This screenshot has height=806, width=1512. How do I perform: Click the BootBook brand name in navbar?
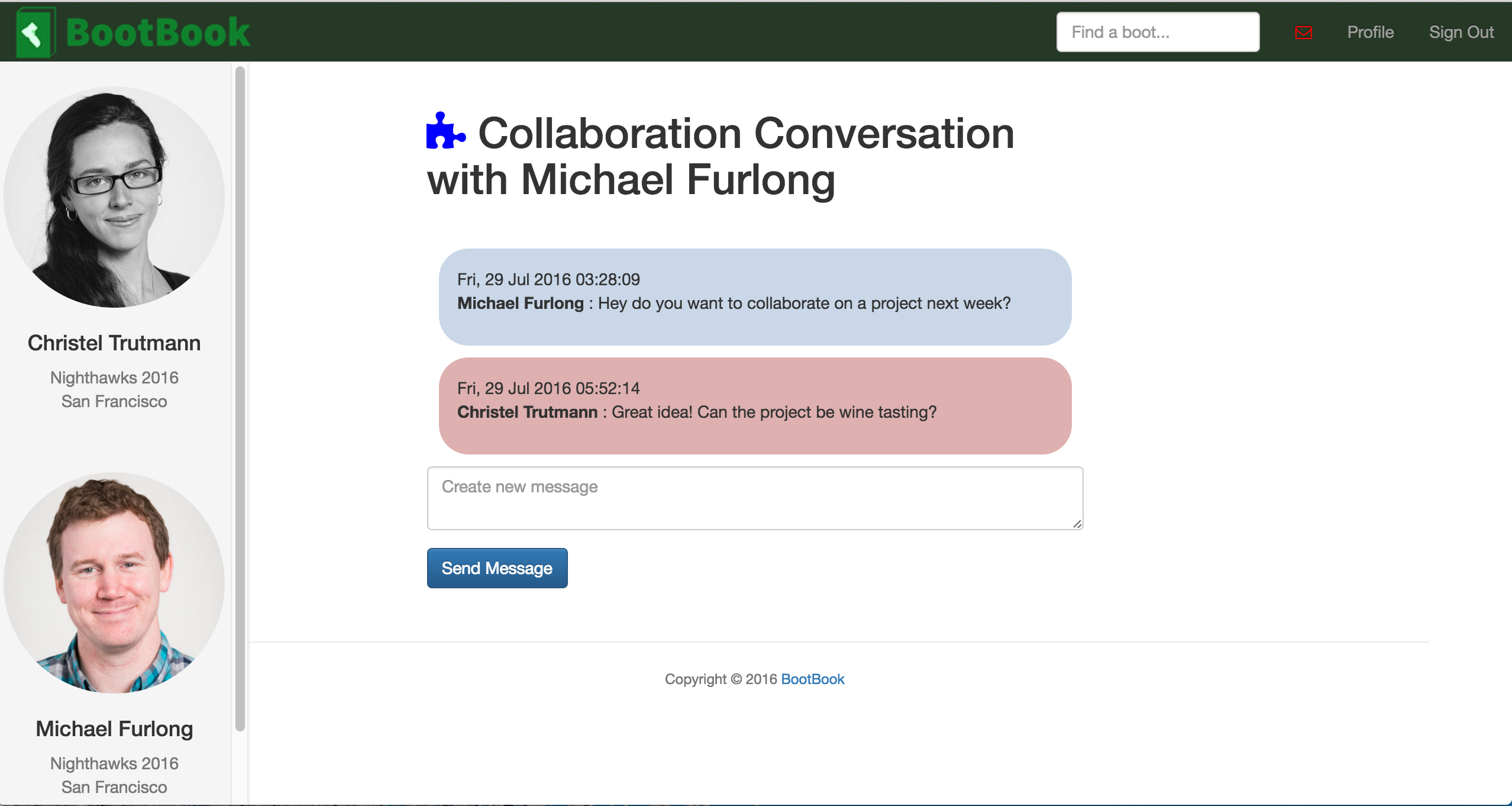[158, 33]
